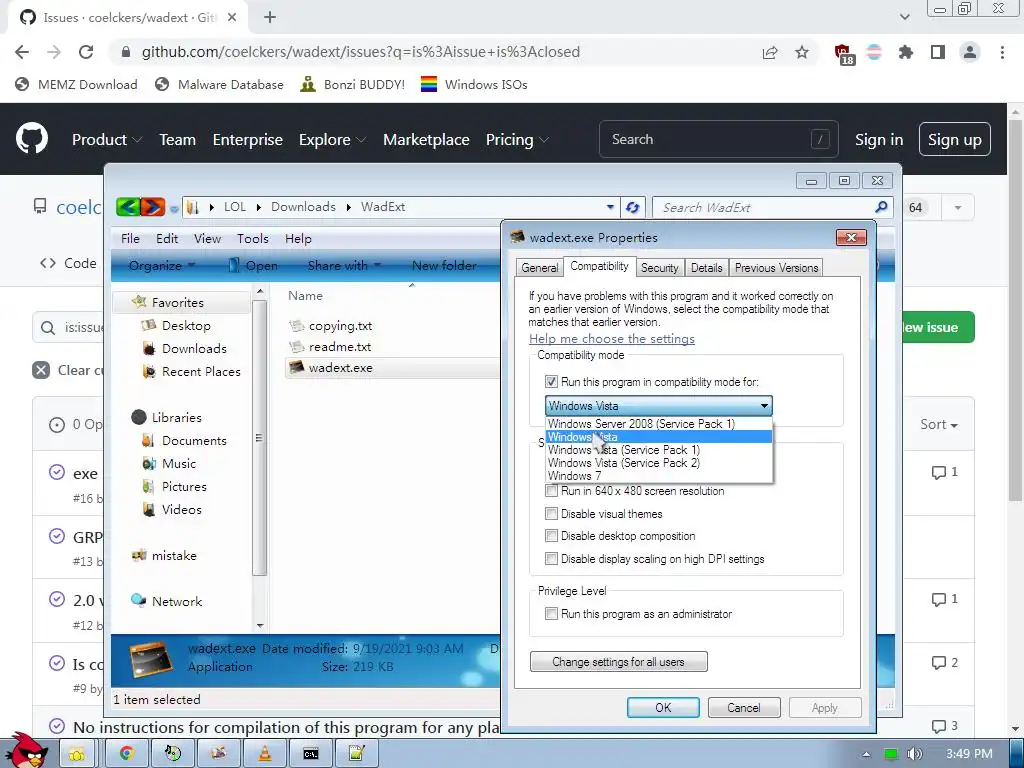Expand Explorer address bar history arrow
The height and width of the screenshot is (768, 1024).
point(610,207)
